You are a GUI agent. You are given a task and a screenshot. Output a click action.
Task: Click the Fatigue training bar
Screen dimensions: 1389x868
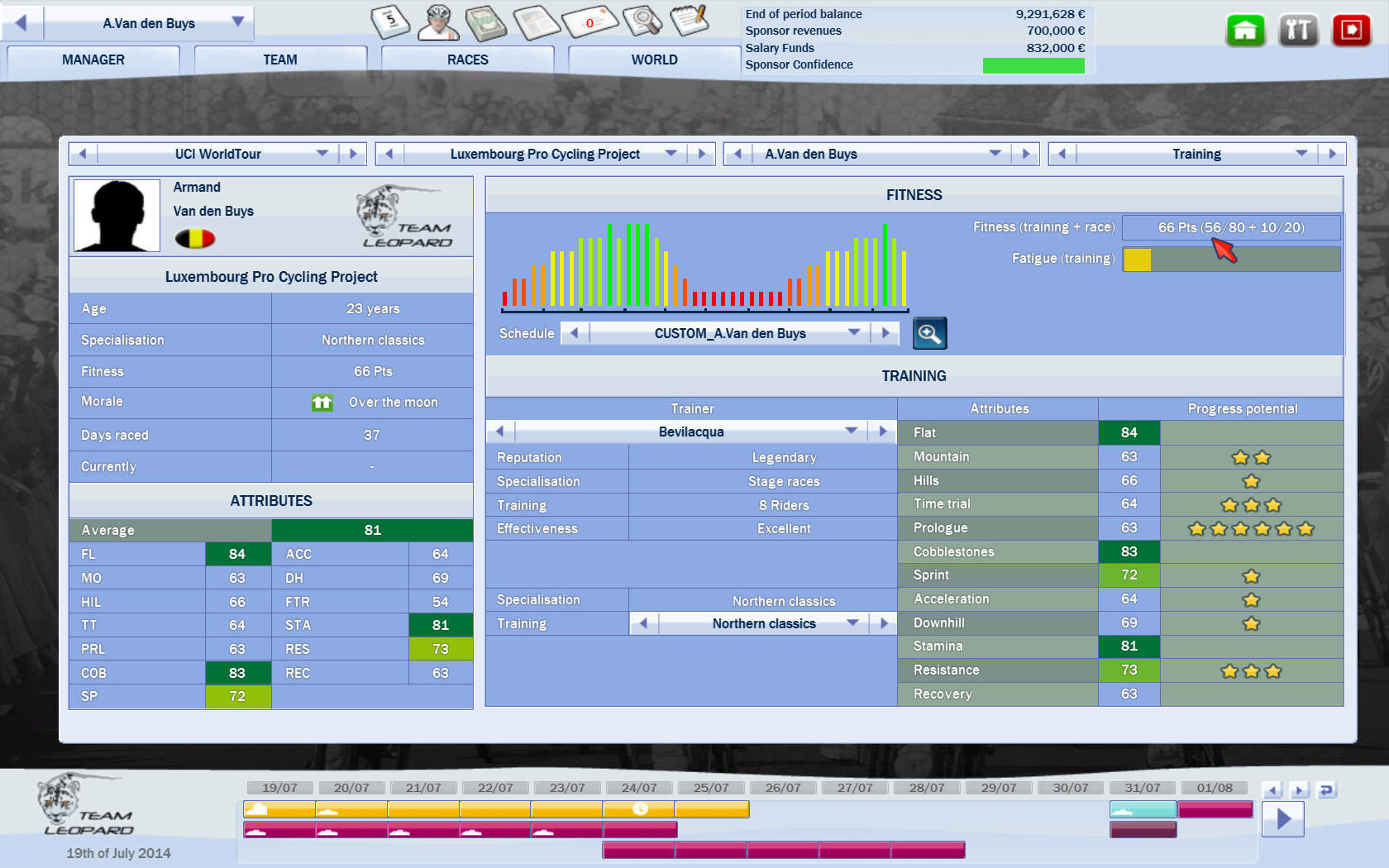point(1231,260)
